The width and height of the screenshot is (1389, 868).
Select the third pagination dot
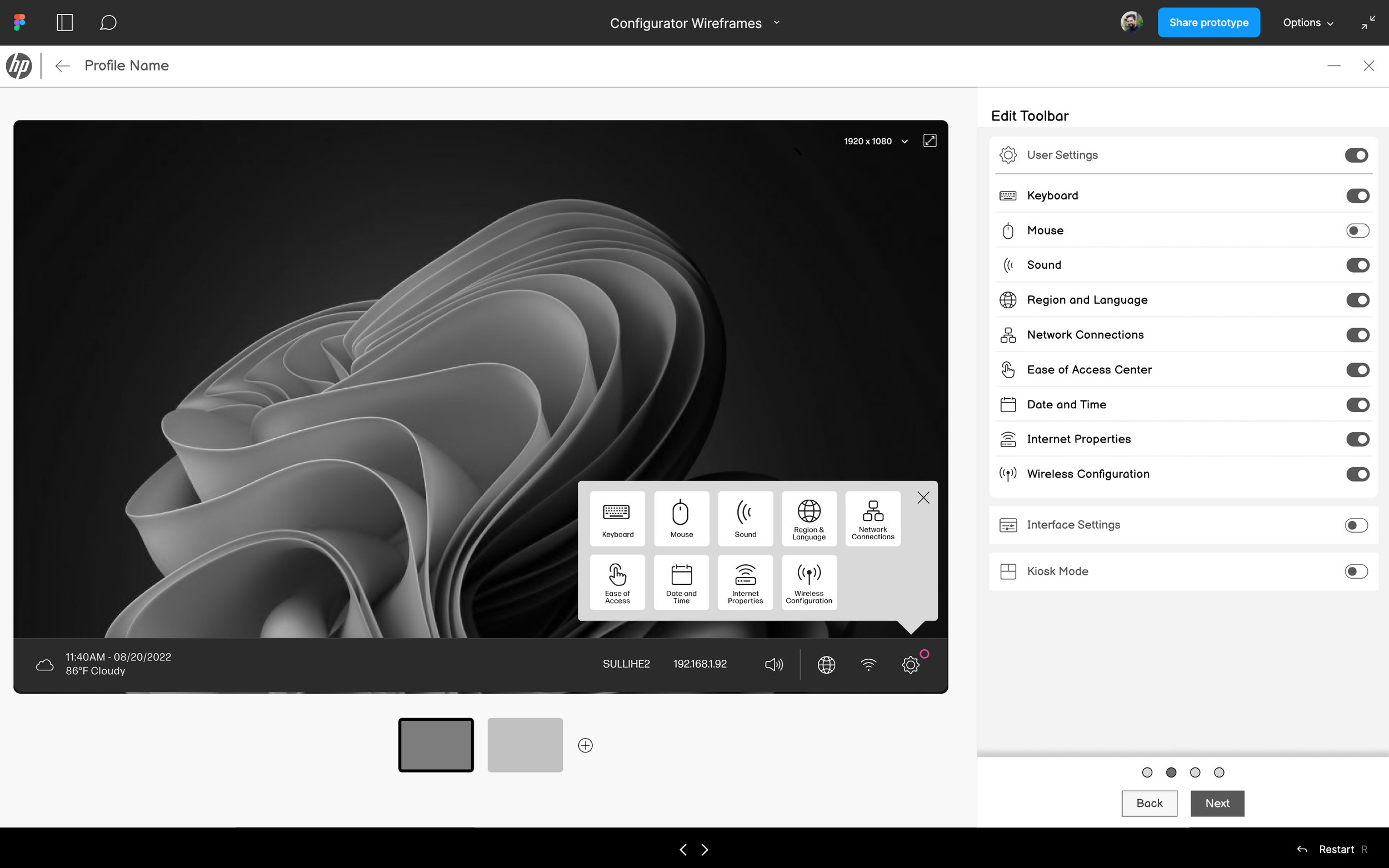(1195, 772)
